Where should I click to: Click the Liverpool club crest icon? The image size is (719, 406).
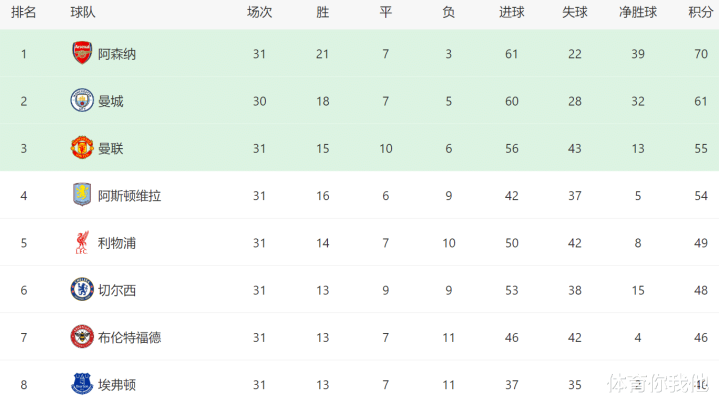click(x=82, y=242)
